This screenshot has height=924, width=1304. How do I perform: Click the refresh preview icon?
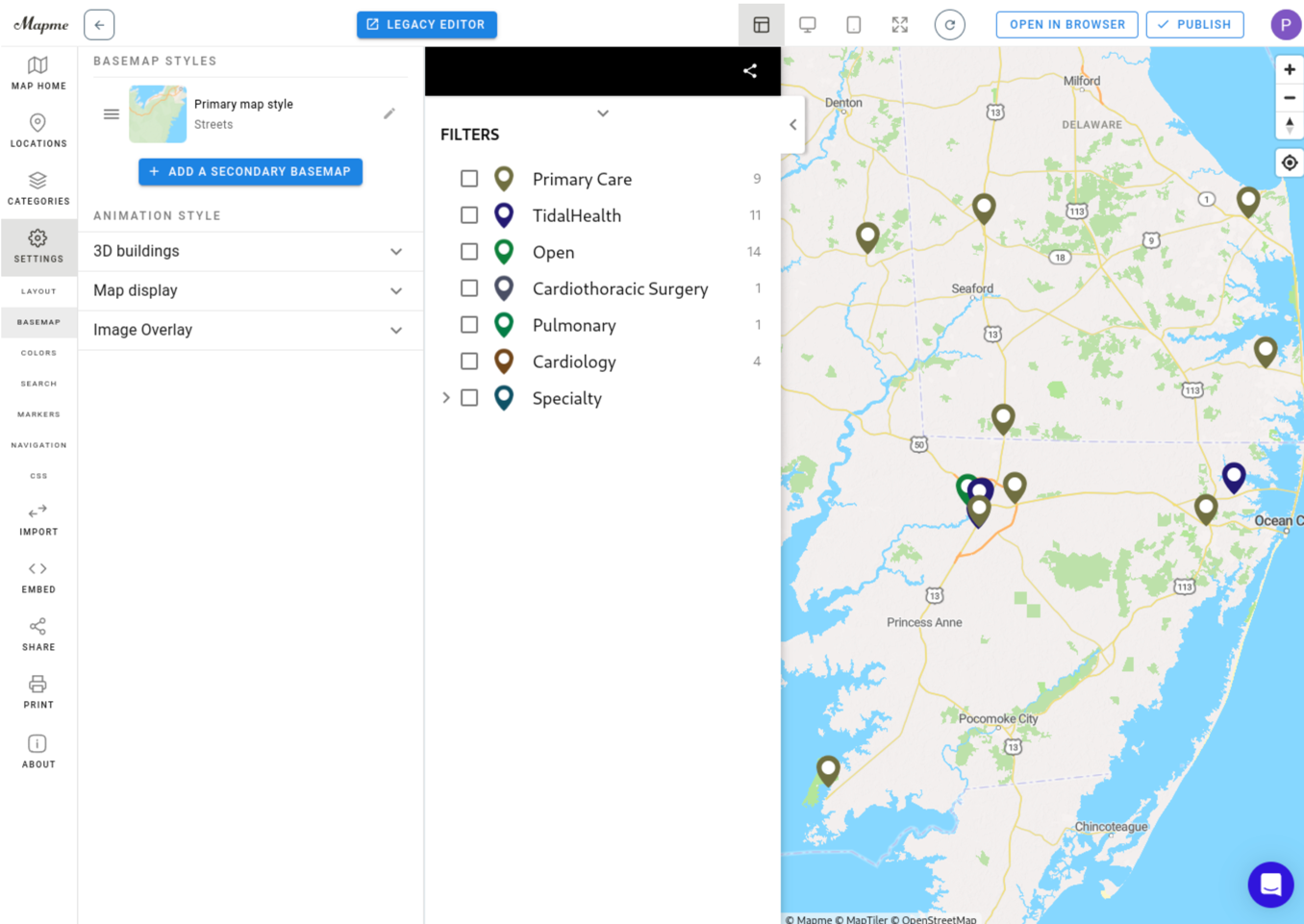[949, 25]
